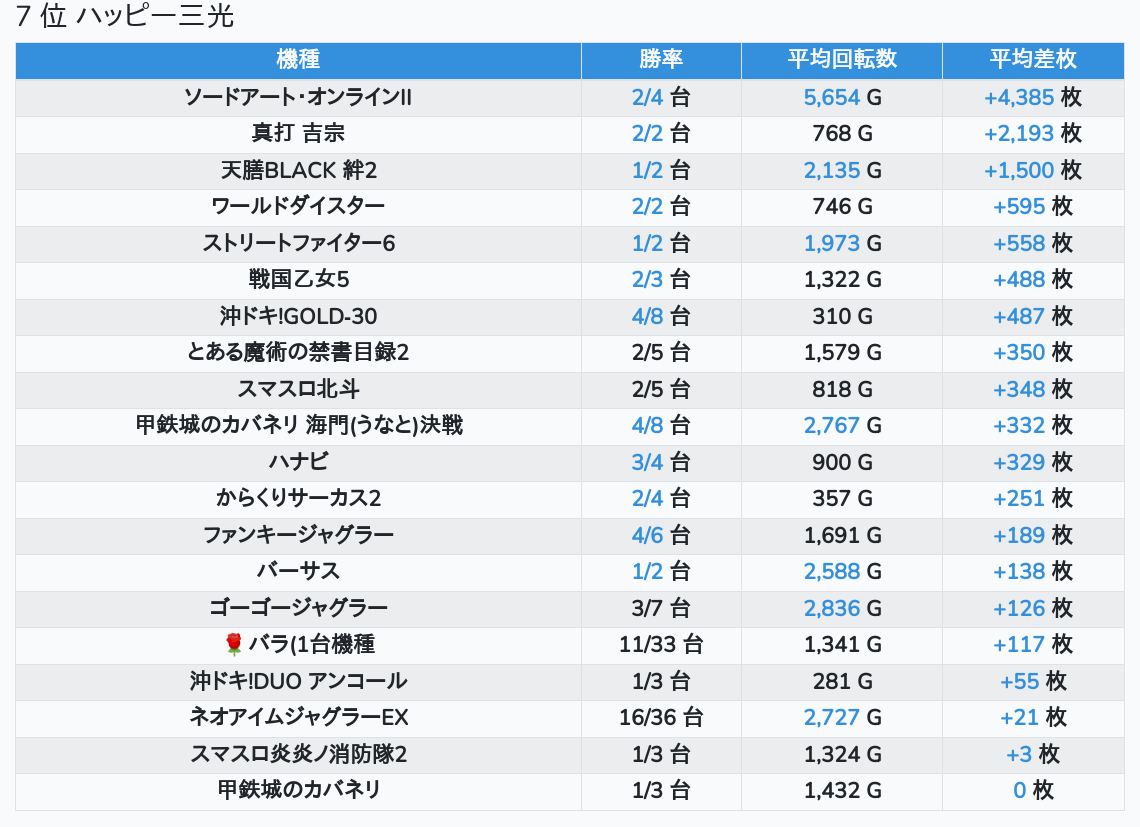Click the +4,385 枚 difference value
Screen dimensions: 1140x827
pyautogui.click(x=1033, y=97)
